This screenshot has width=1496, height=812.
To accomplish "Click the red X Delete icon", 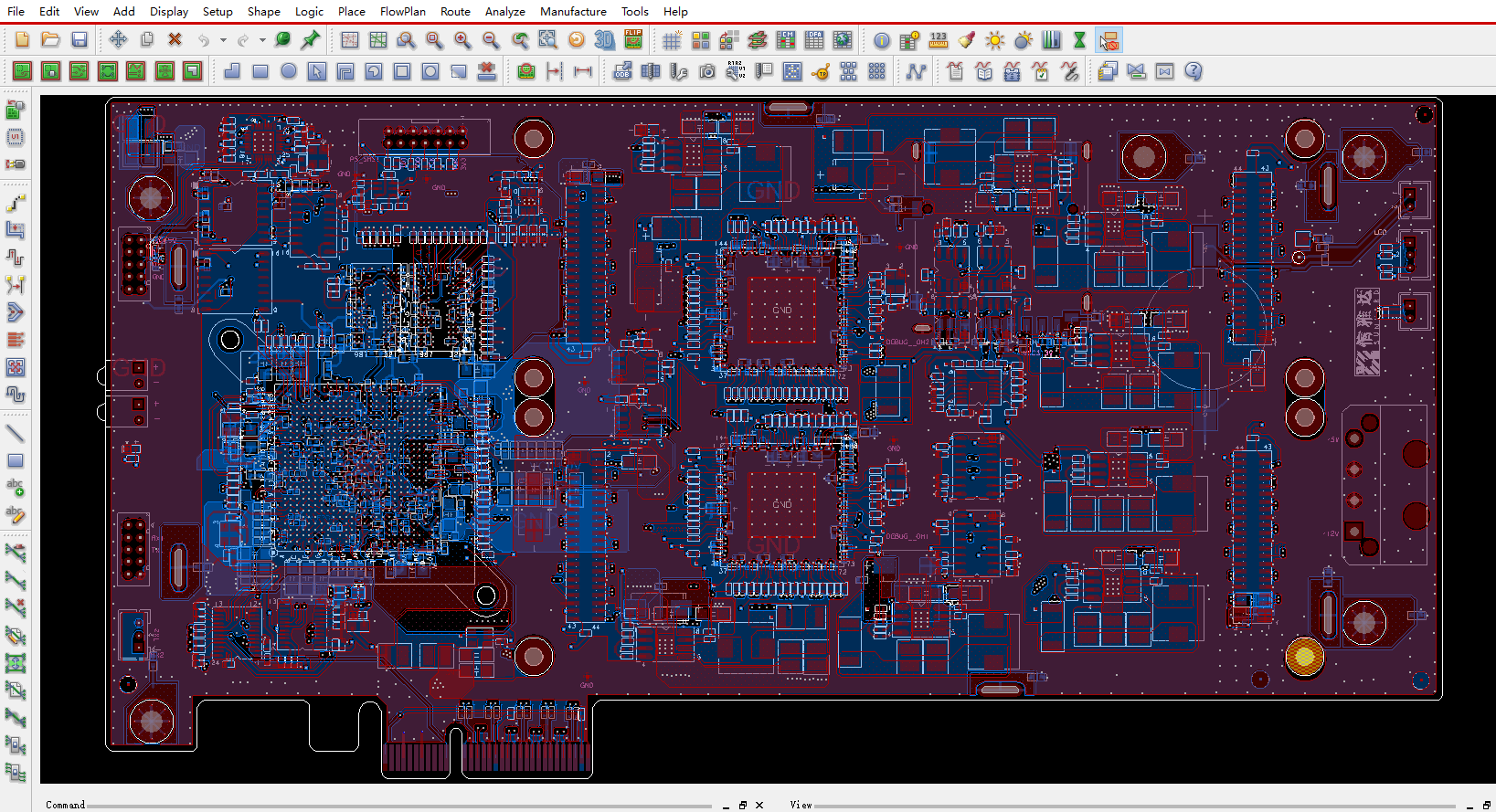I will click(175, 39).
